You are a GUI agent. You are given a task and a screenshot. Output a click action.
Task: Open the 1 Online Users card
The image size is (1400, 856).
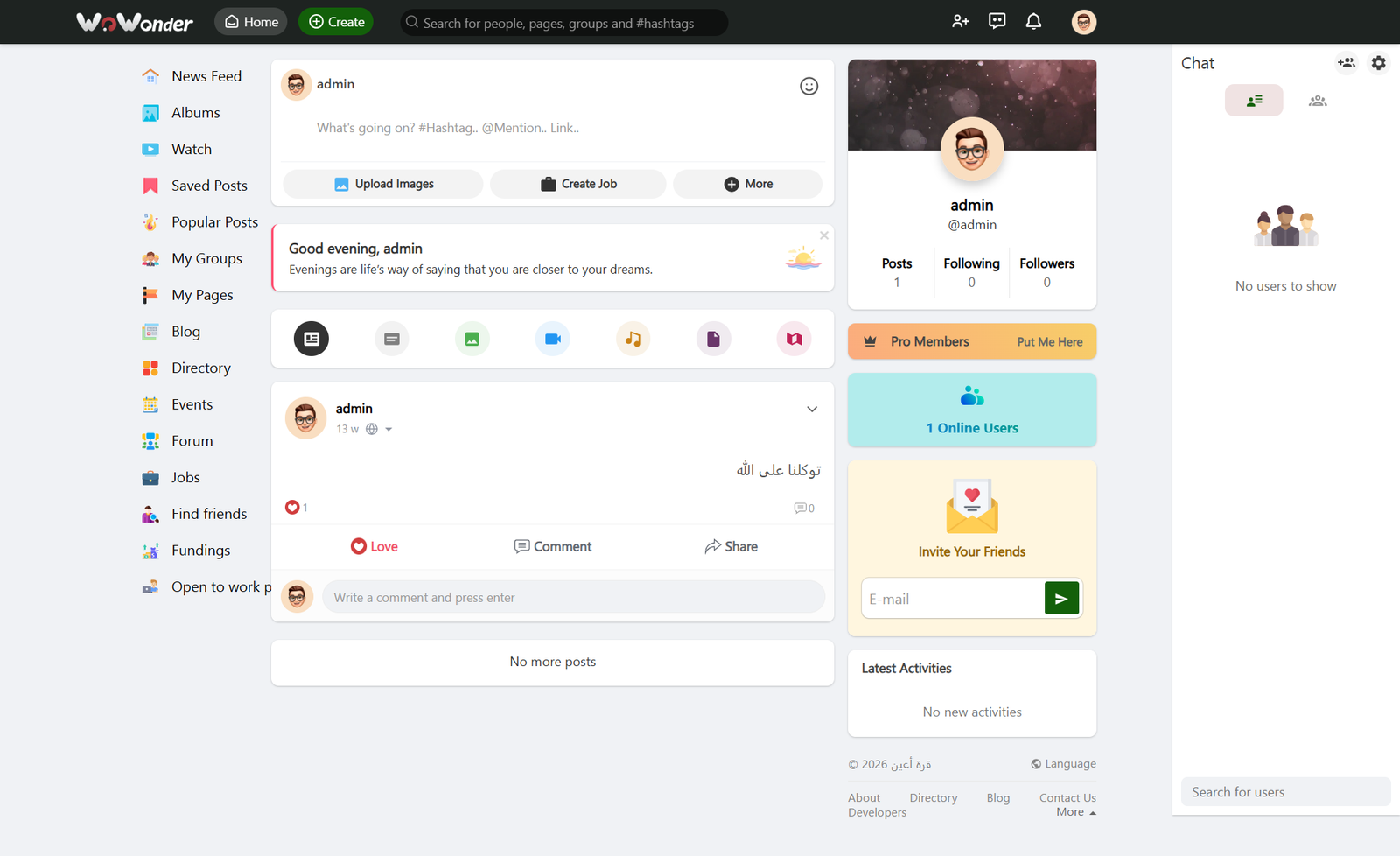[x=972, y=410]
